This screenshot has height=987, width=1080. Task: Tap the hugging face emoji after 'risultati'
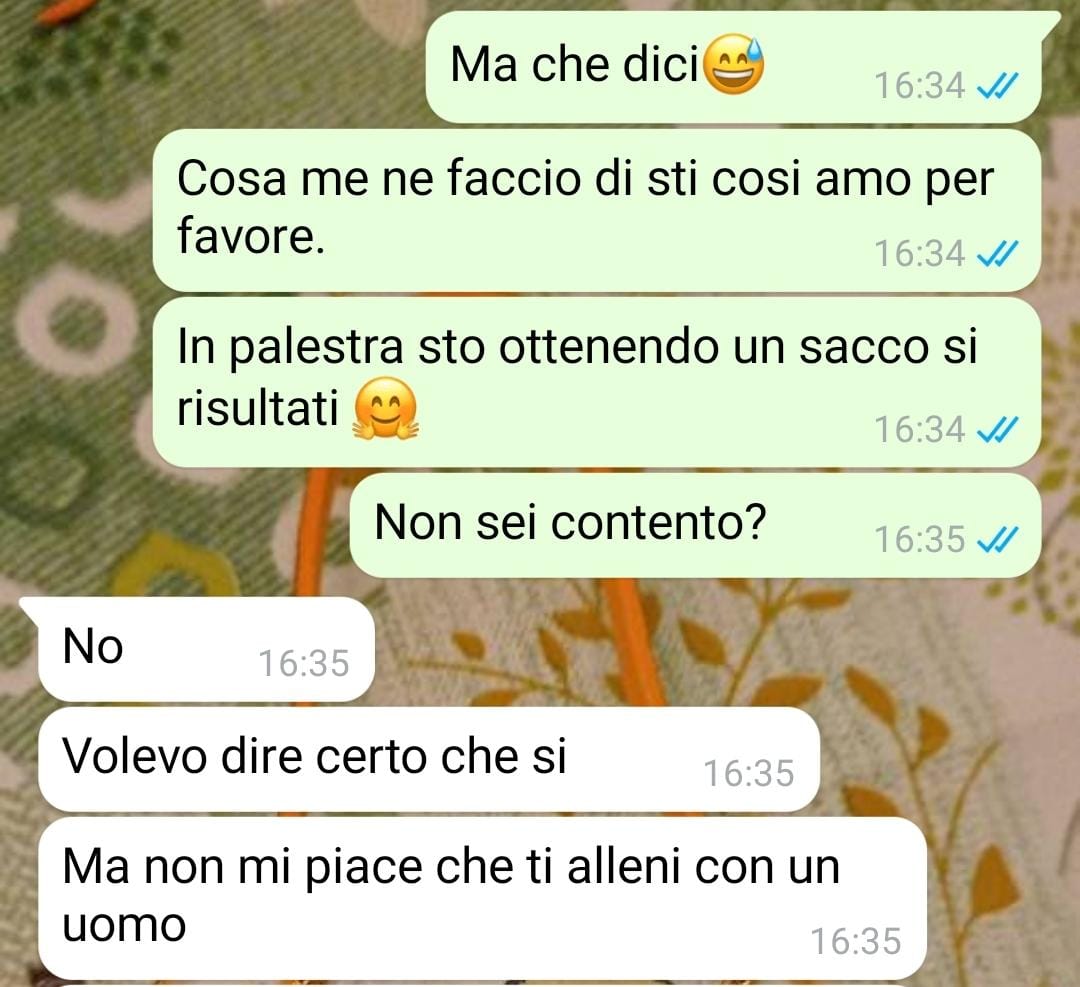coord(385,408)
